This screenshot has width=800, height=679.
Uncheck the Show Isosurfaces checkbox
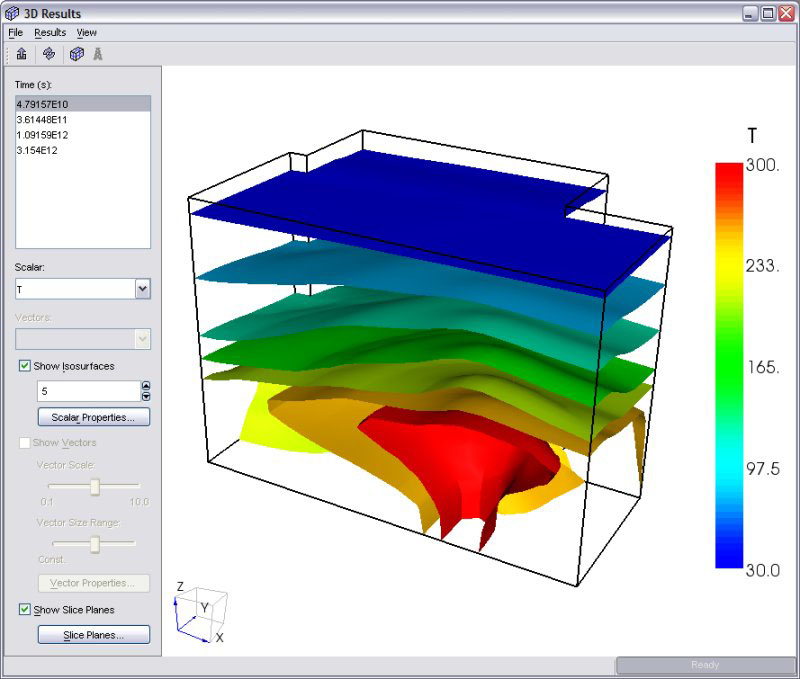coord(24,366)
